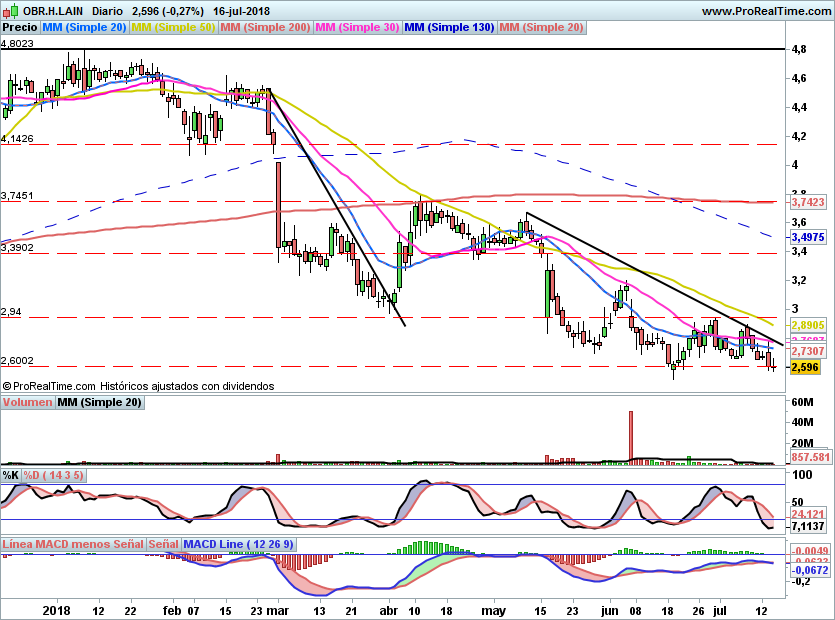Click the 857.581 volume value tag

click(x=806, y=456)
